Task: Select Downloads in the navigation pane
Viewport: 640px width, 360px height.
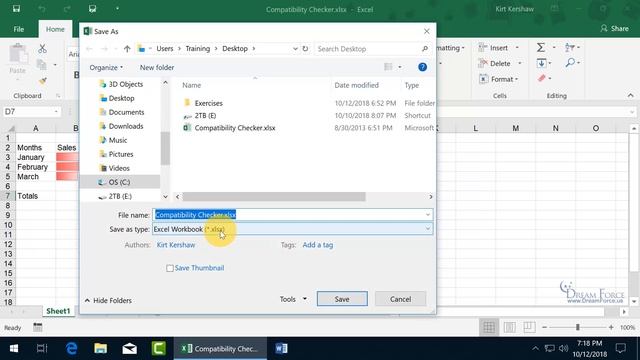Action: coord(126,126)
